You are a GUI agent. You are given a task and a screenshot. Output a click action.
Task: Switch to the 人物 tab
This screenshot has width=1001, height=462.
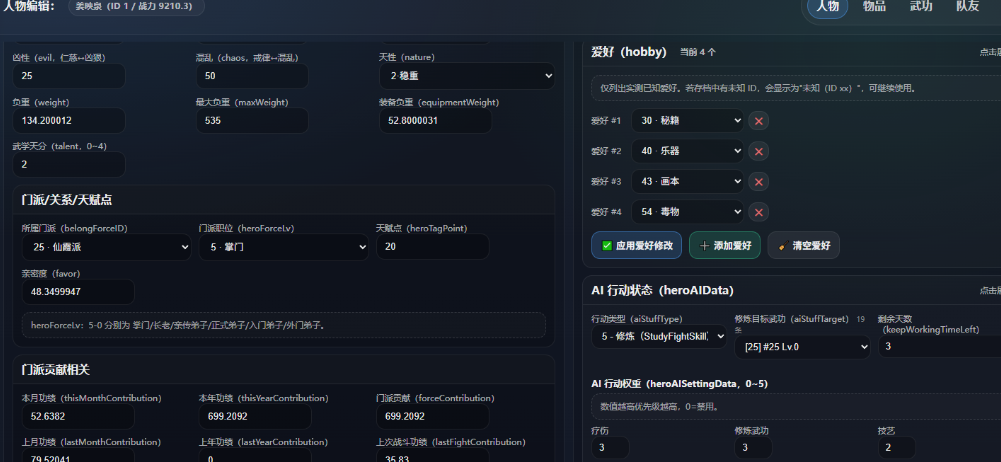pos(827,6)
